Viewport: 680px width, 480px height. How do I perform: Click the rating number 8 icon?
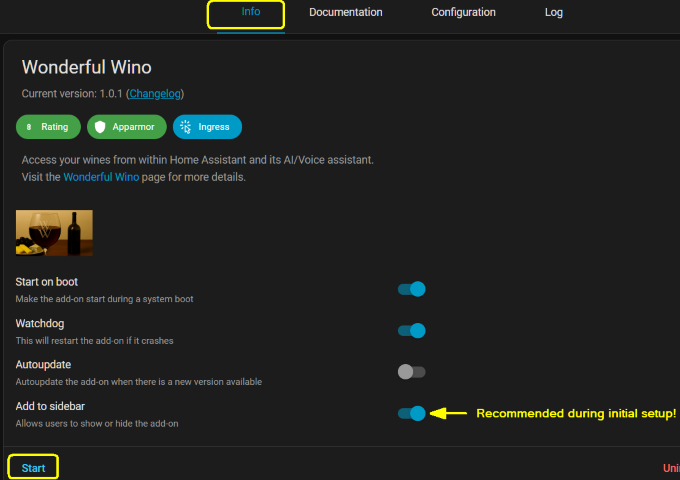click(29, 127)
